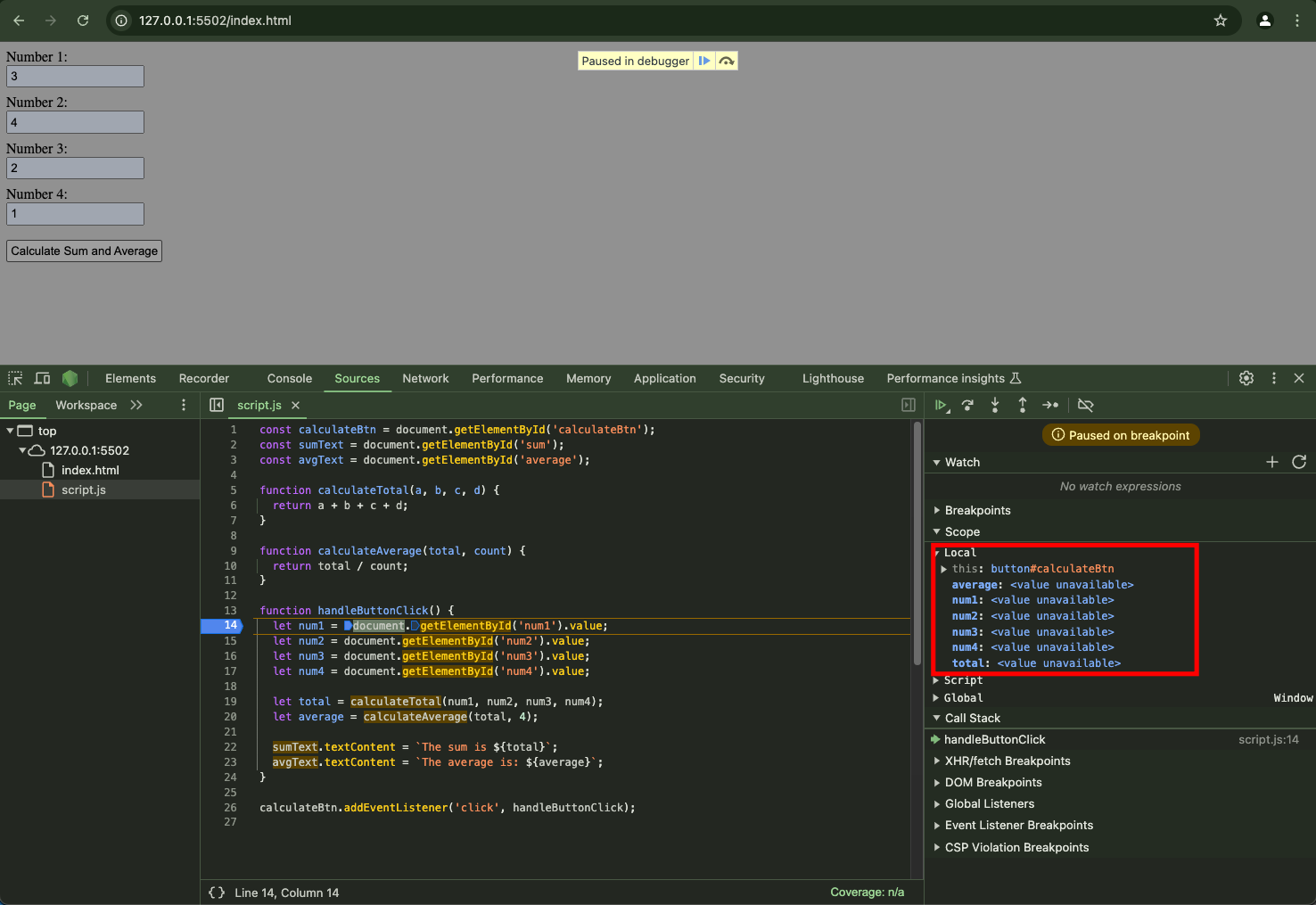Open the Performance tab
Viewport: 1316px width, 905px height.
507,378
